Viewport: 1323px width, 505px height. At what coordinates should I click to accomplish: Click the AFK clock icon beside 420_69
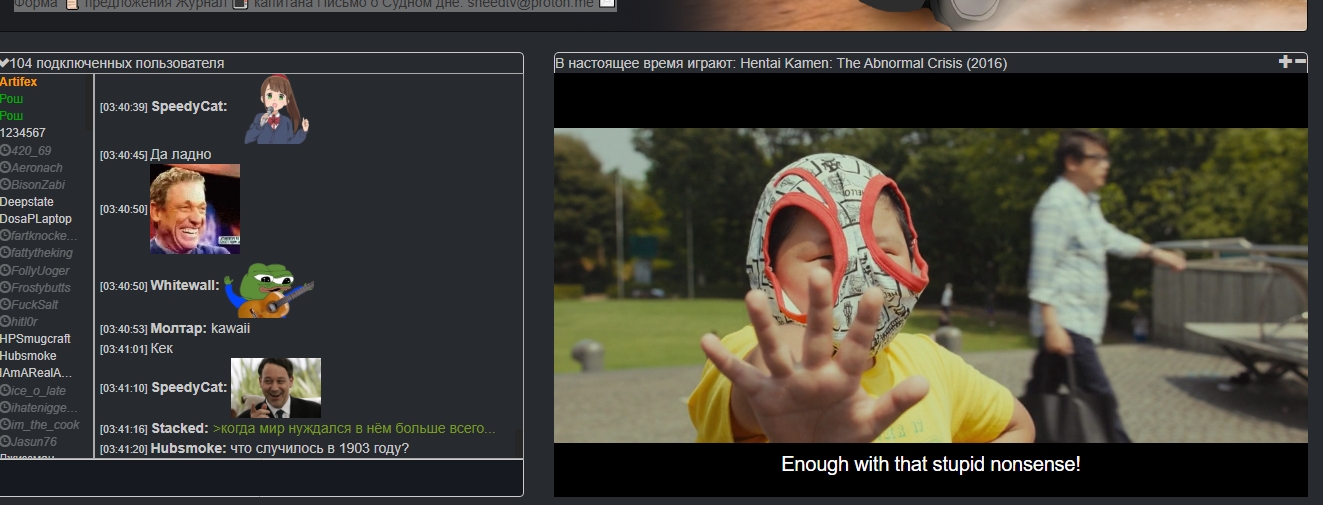point(5,151)
